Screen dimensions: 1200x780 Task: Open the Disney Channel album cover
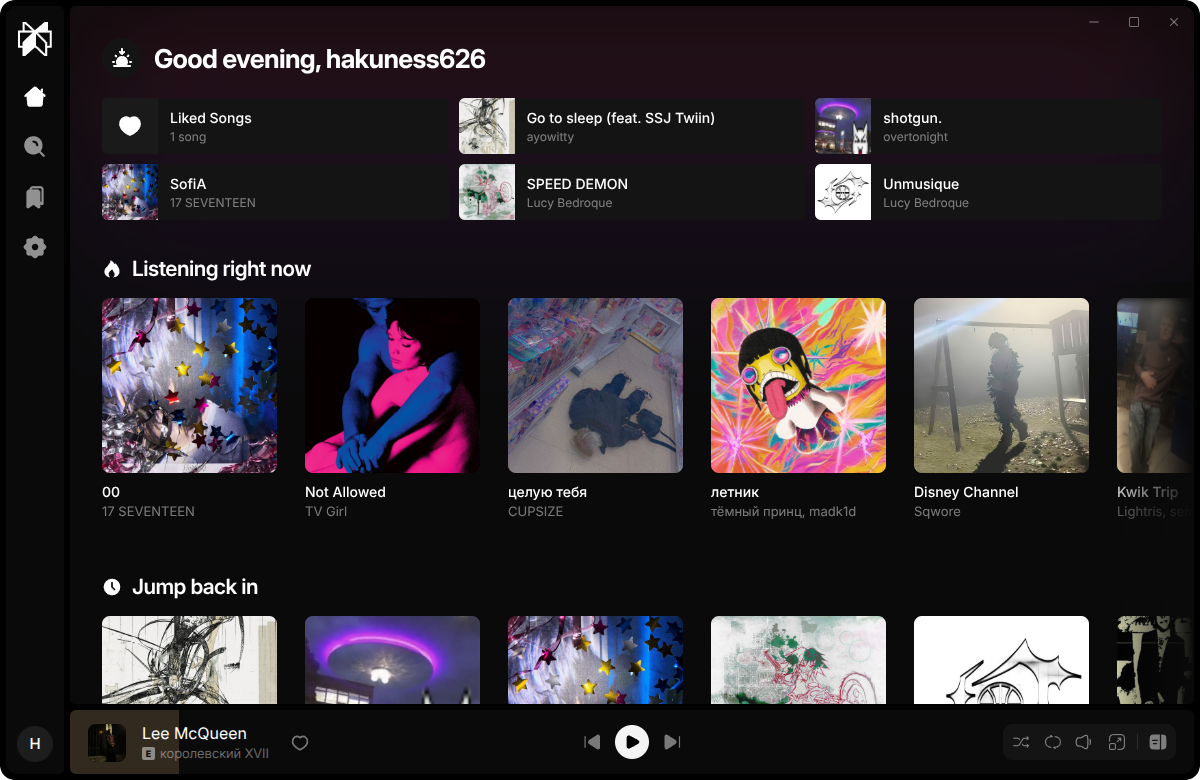click(1001, 385)
